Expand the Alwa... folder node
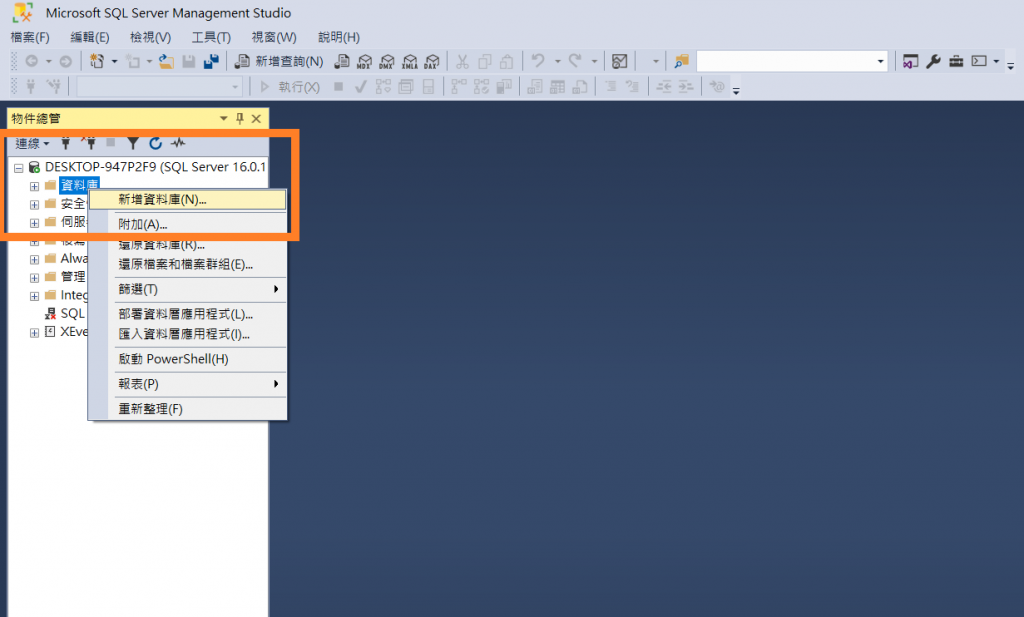The height and width of the screenshot is (617, 1024). [35, 259]
